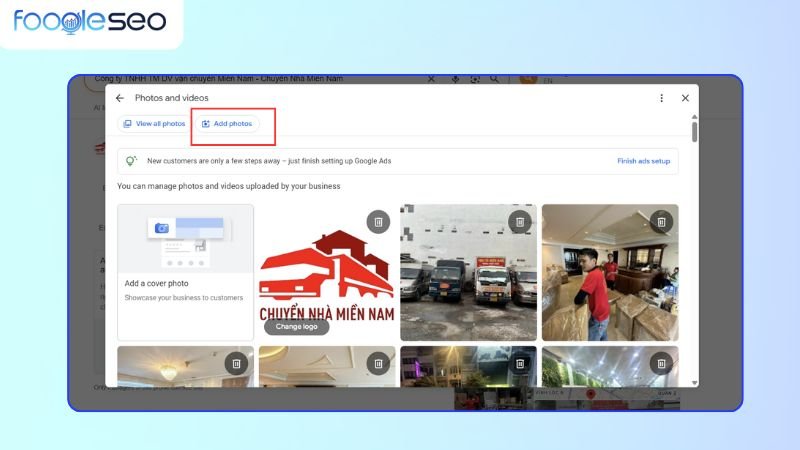Viewport: 800px width, 450px height.
Task: Delete the first photo in the second row
Action: coord(235,364)
